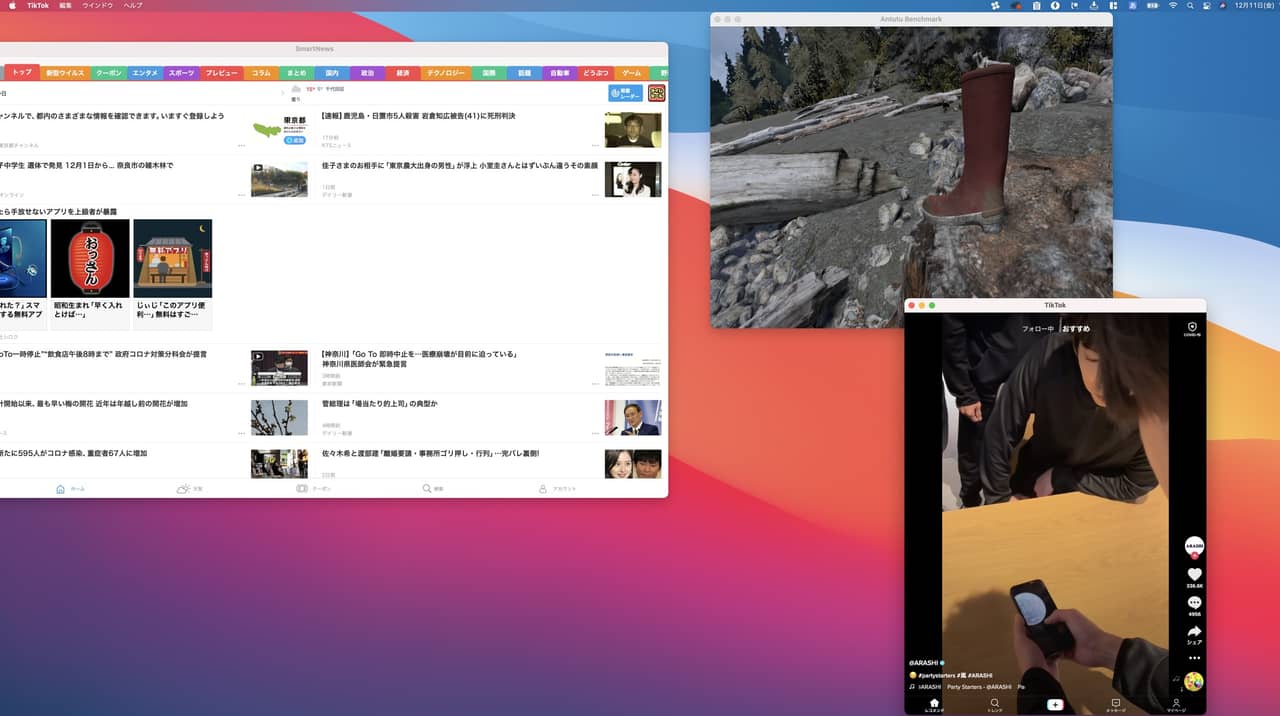Viewport: 1280px width, 716px height.
Task: Click the rain radar button in SmartNews
Action: pyautogui.click(x=625, y=93)
